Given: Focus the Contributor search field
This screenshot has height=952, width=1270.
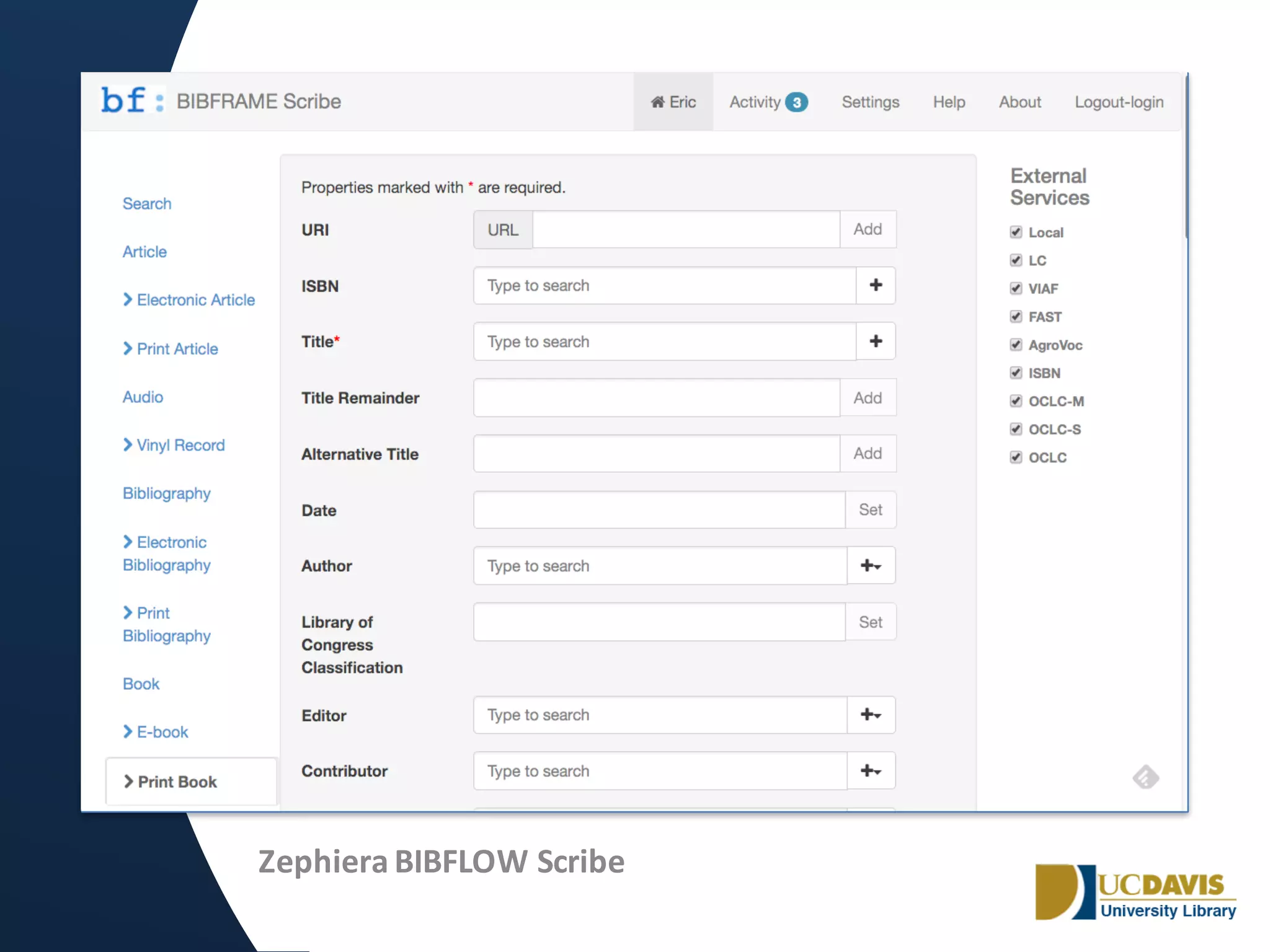Looking at the screenshot, I should [660, 770].
